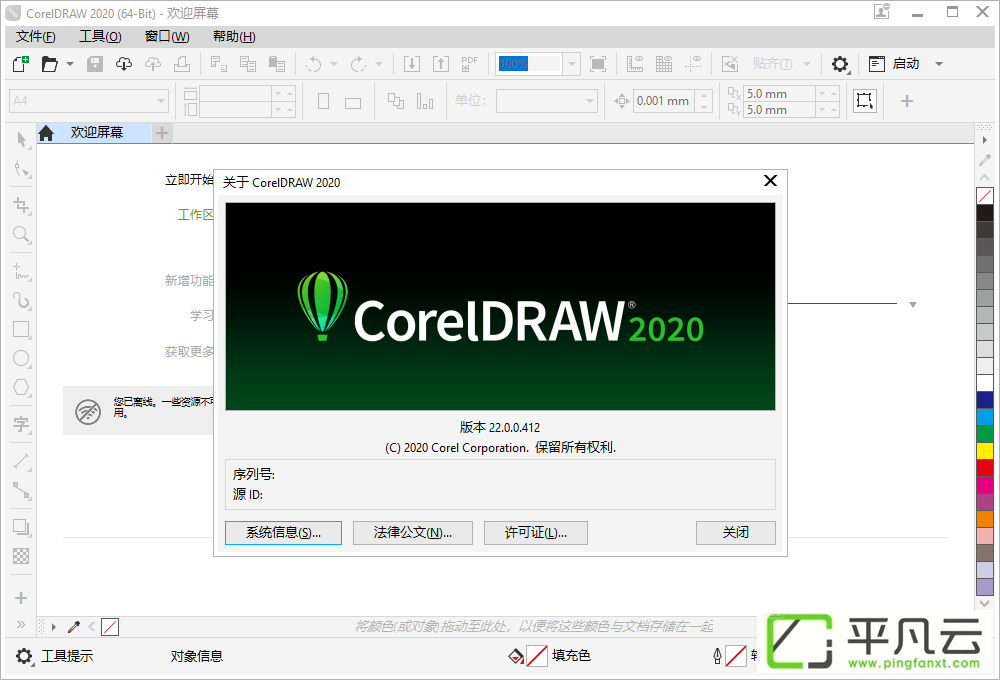
Task: Open the units dropdown combo box
Action: tap(547, 101)
